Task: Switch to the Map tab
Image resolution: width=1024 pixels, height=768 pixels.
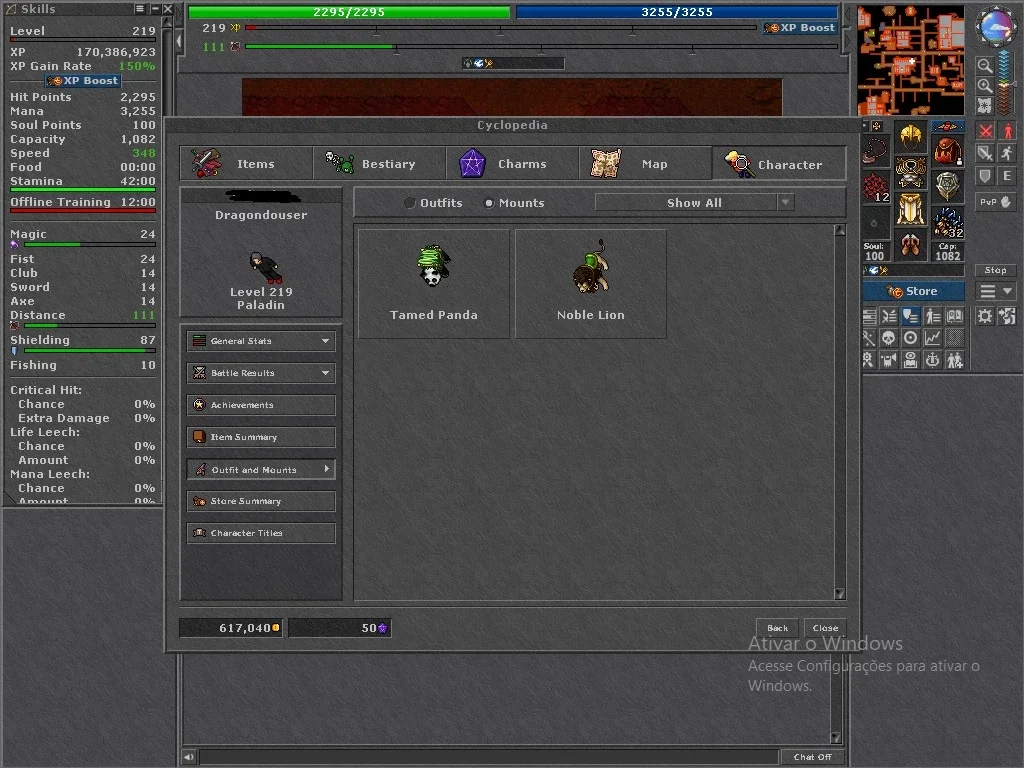Action: pos(645,163)
